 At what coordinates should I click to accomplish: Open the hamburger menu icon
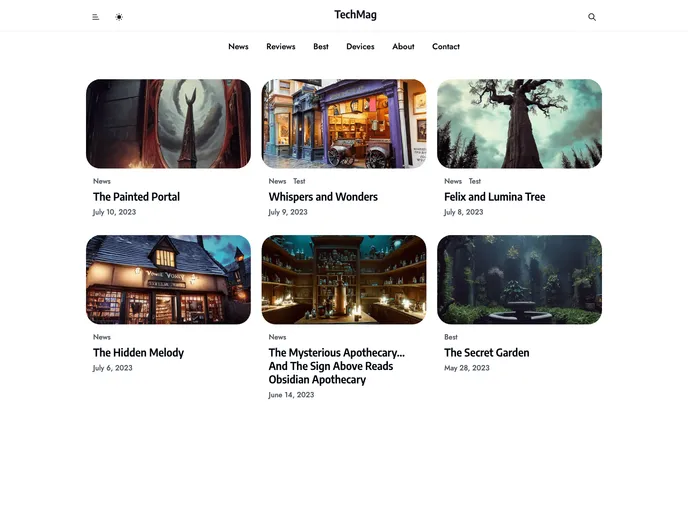point(96,17)
